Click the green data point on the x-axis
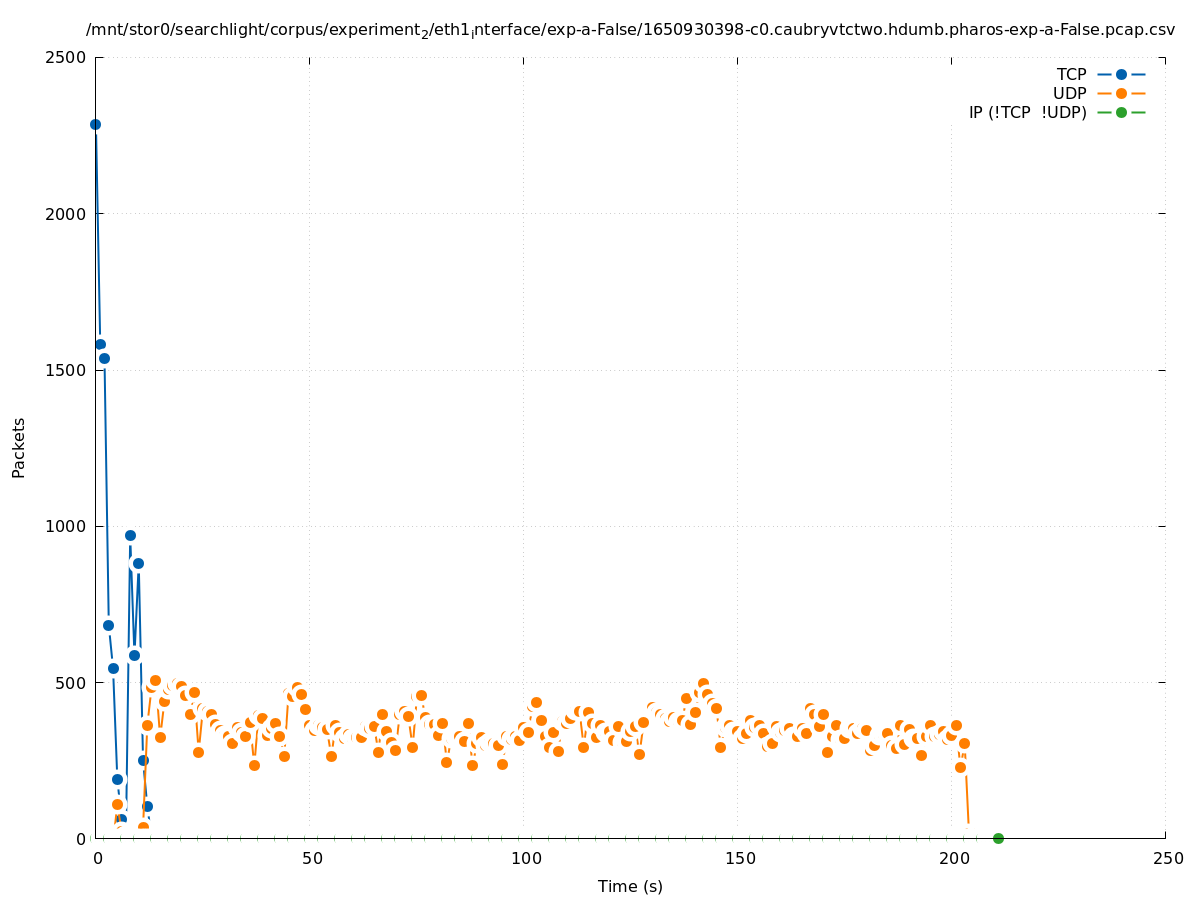 [998, 838]
